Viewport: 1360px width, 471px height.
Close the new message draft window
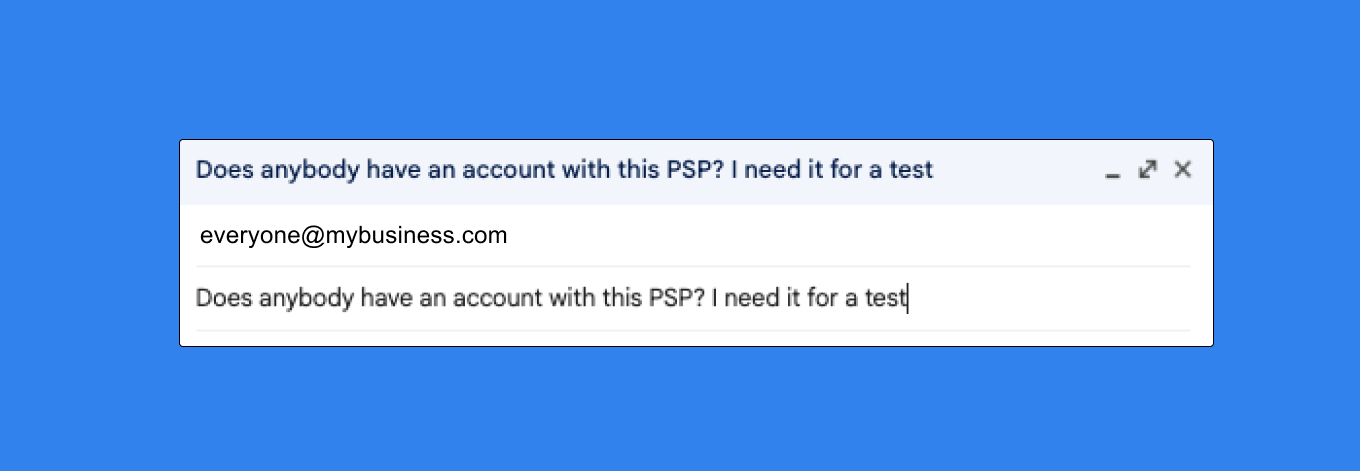(1183, 170)
